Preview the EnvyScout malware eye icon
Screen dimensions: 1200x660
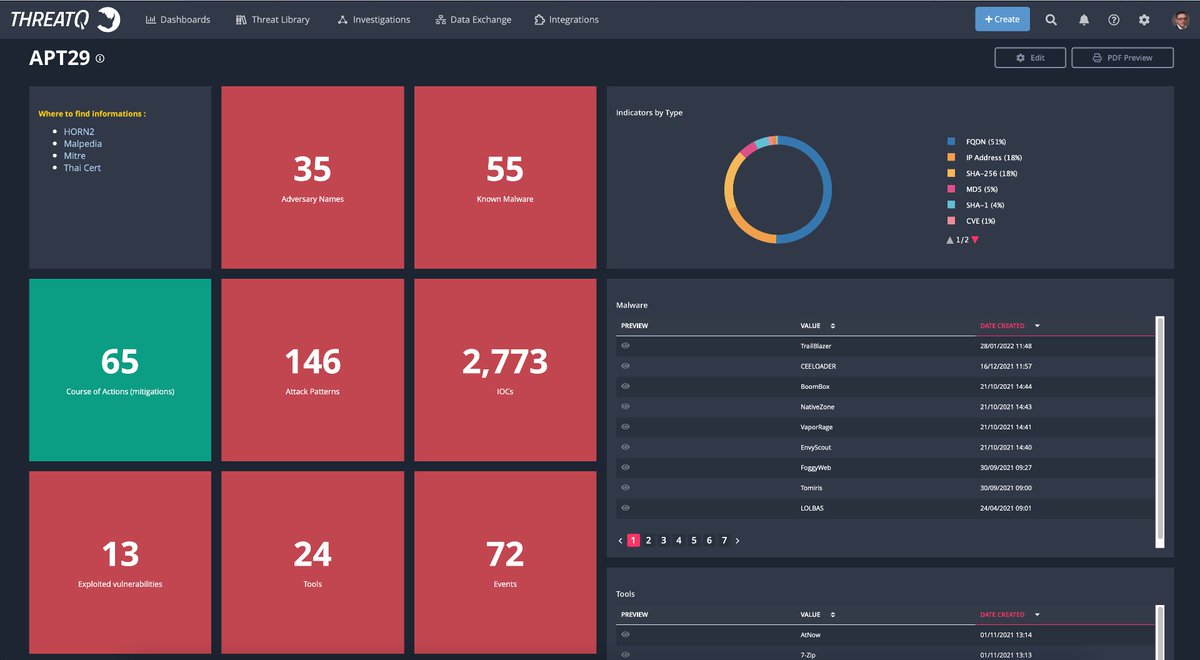tap(626, 447)
